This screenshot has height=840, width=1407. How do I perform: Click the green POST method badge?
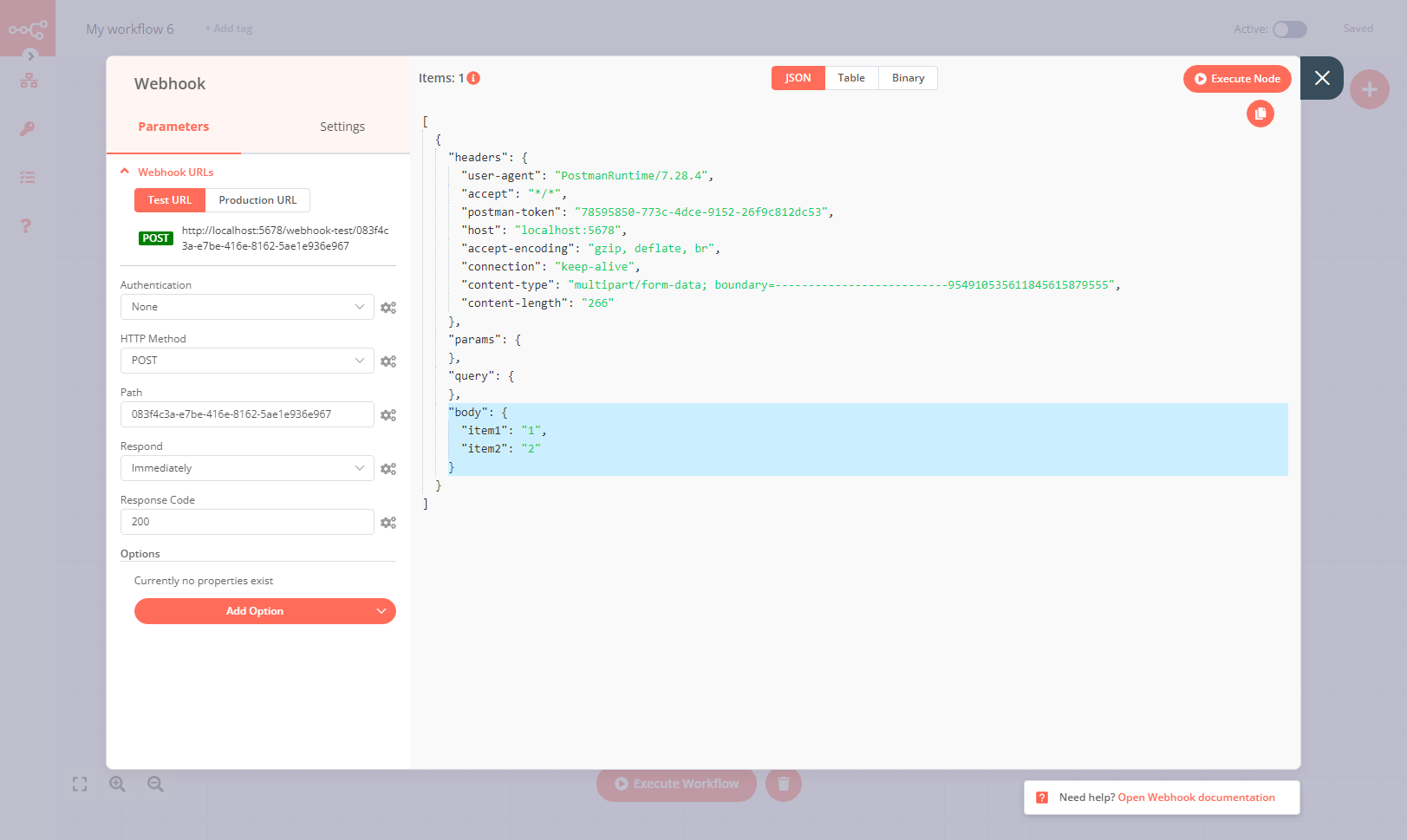pos(156,238)
